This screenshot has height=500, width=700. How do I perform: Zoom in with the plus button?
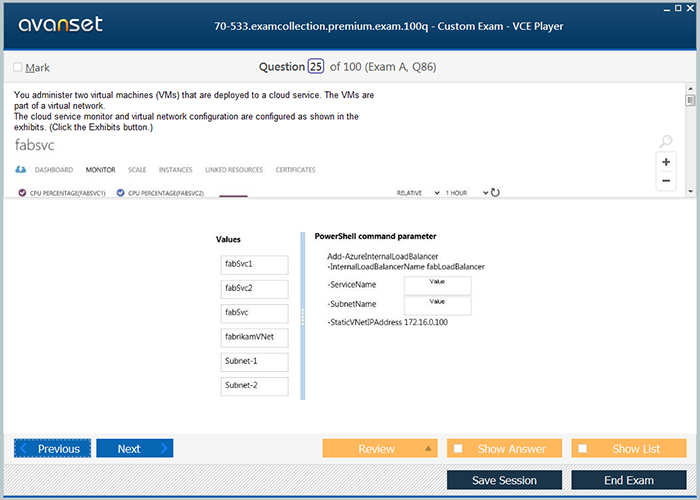click(x=666, y=162)
